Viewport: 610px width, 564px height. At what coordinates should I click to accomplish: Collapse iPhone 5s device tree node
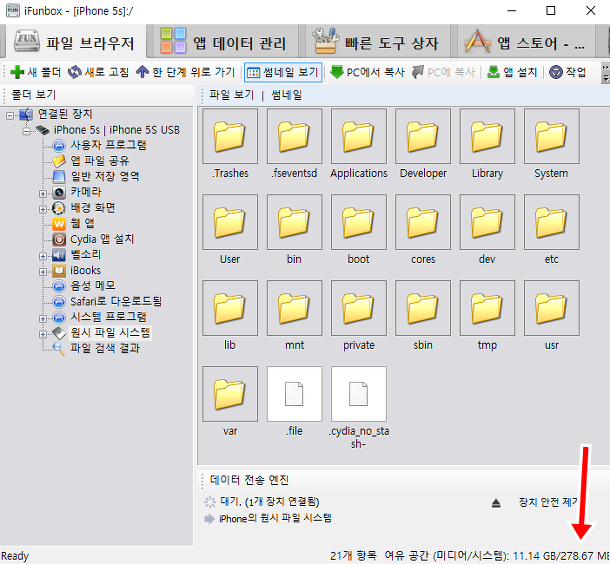pos(26,131)
